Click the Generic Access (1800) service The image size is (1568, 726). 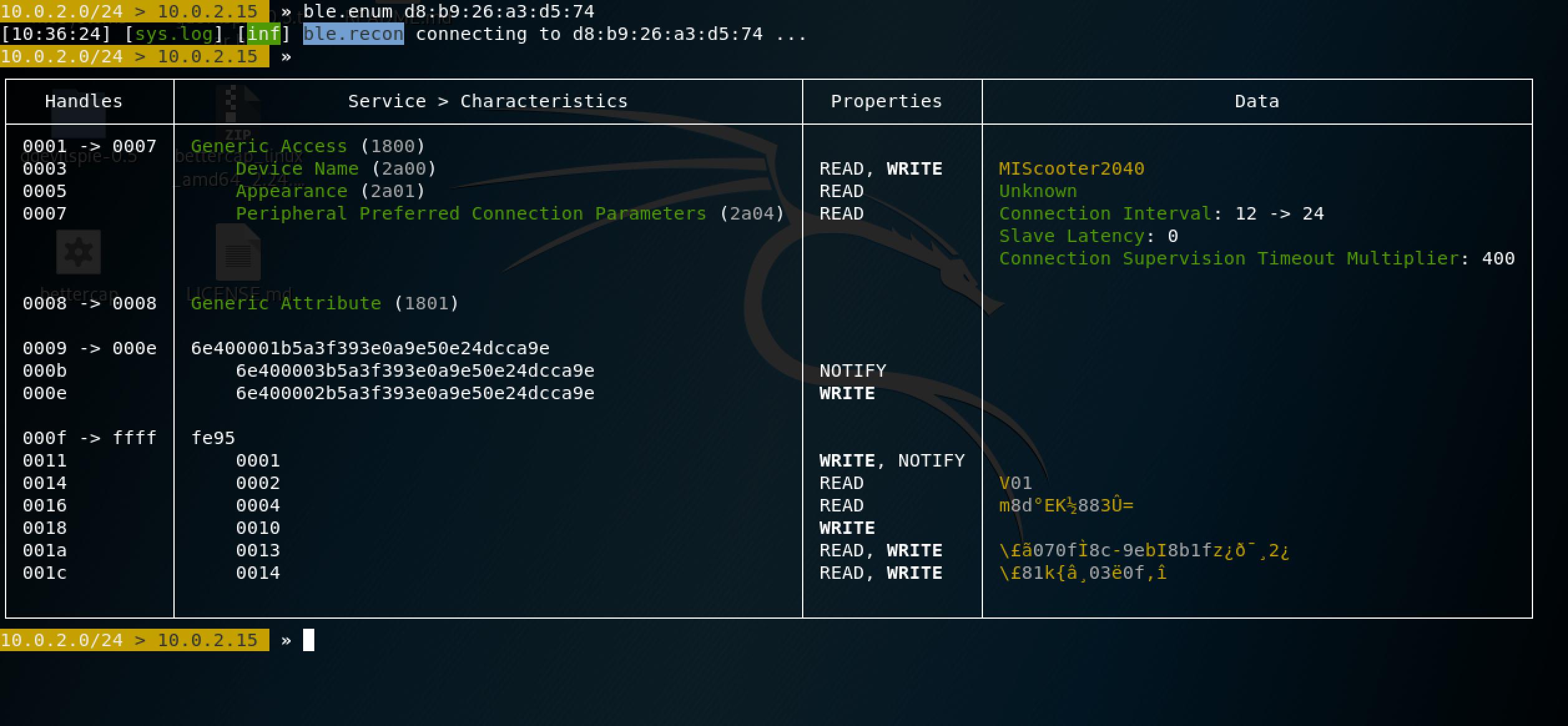coord(307,146)
